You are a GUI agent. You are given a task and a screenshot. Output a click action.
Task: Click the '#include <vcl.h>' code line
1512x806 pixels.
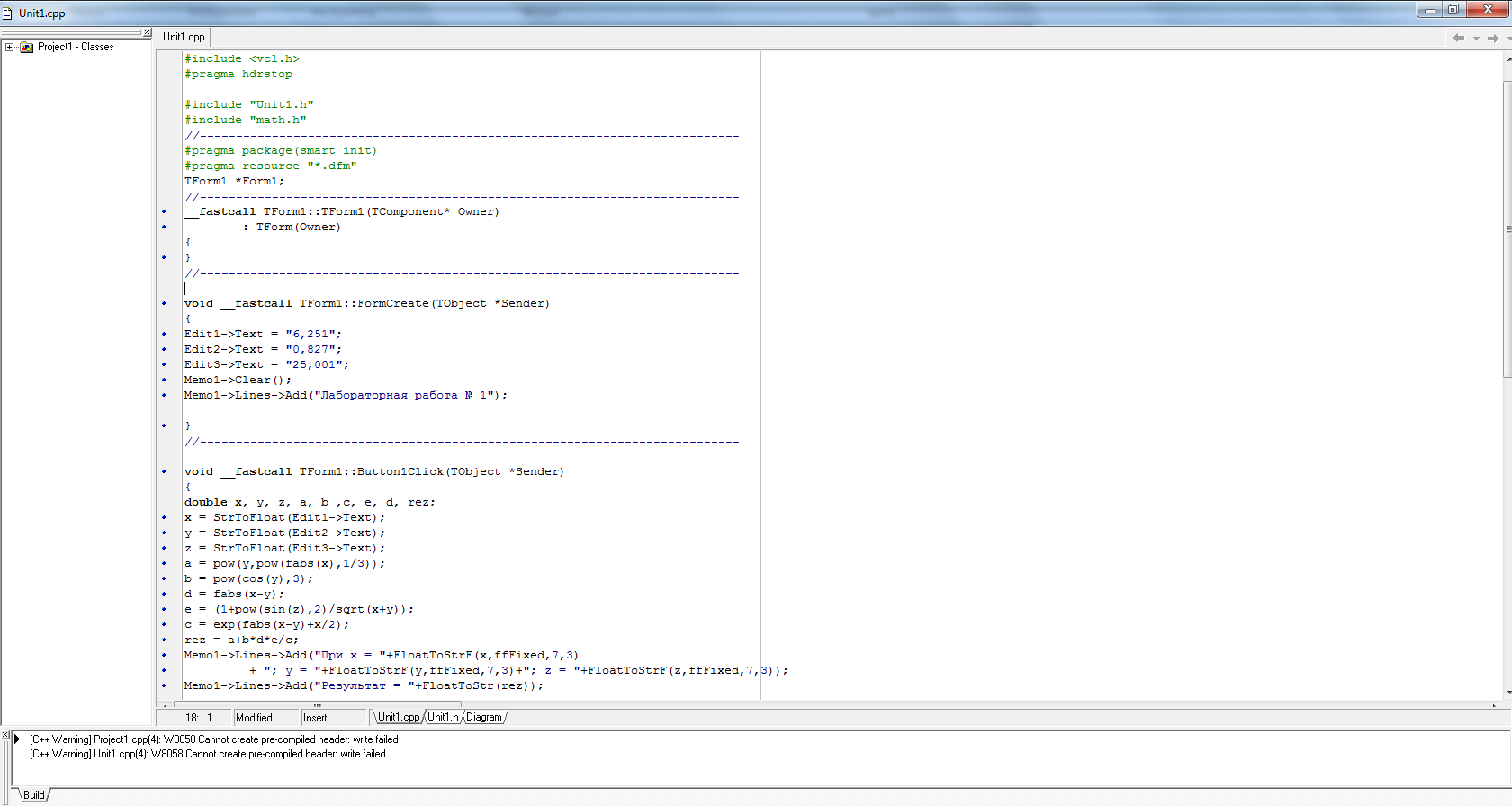pyautogui.click(x=242, y=58)
